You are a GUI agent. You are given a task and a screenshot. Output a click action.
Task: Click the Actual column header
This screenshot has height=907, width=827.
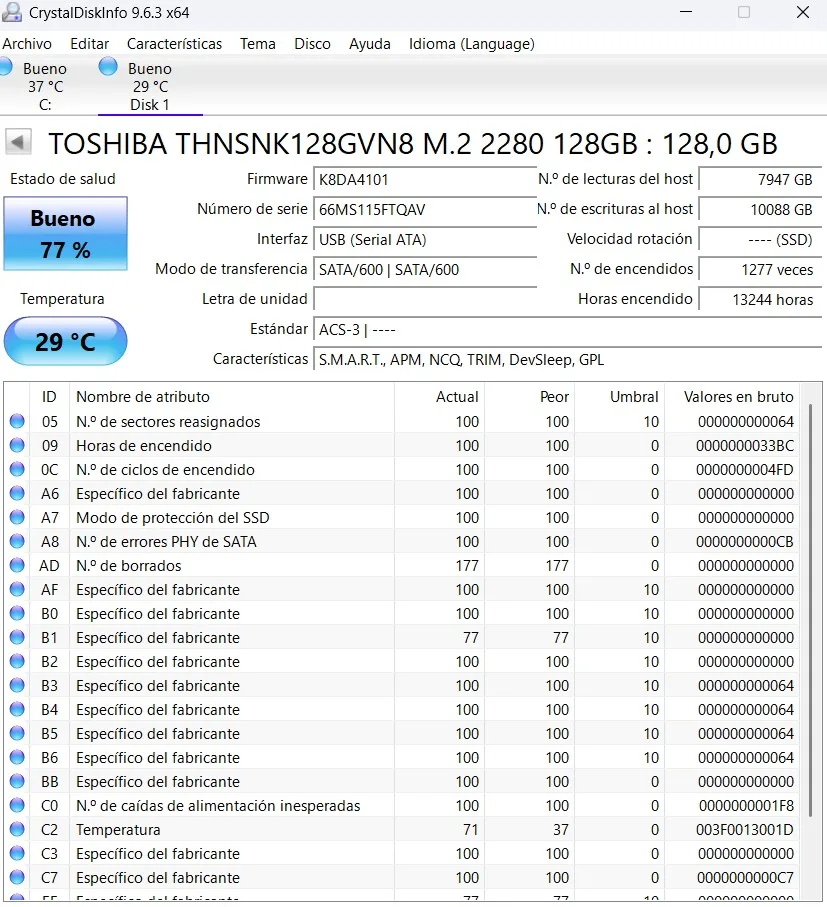point(440,397)
